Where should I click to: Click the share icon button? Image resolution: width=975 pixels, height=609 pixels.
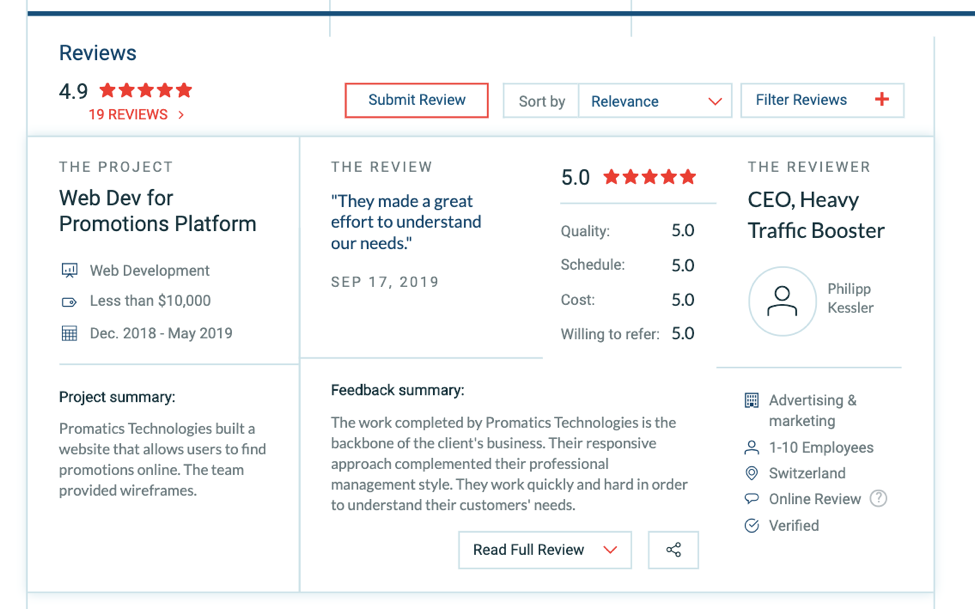[673, 550]
